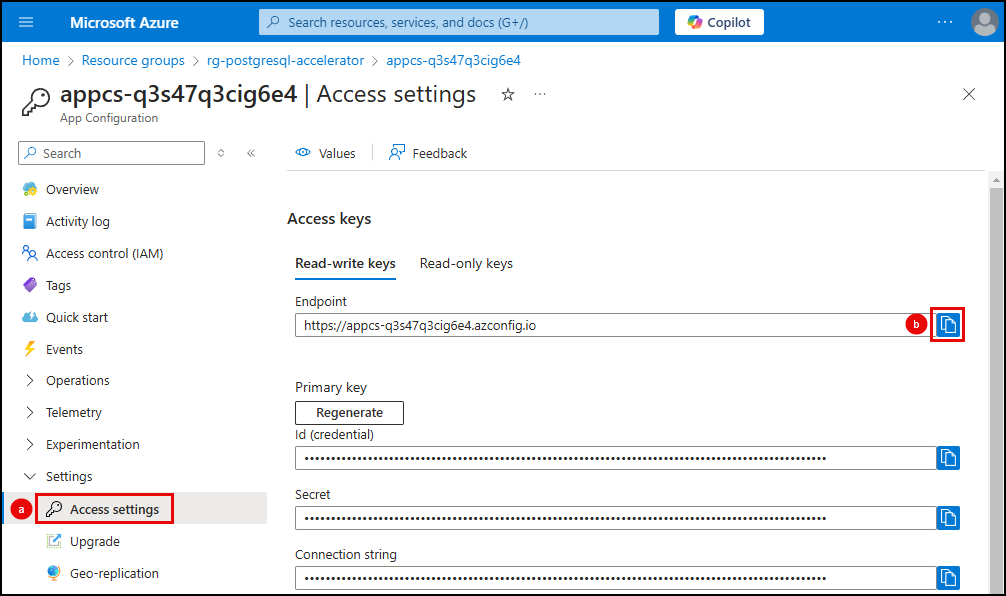Copy the Connection string value
The image size is (1006, 596).
pyautogui.click(x=948, y=577)
